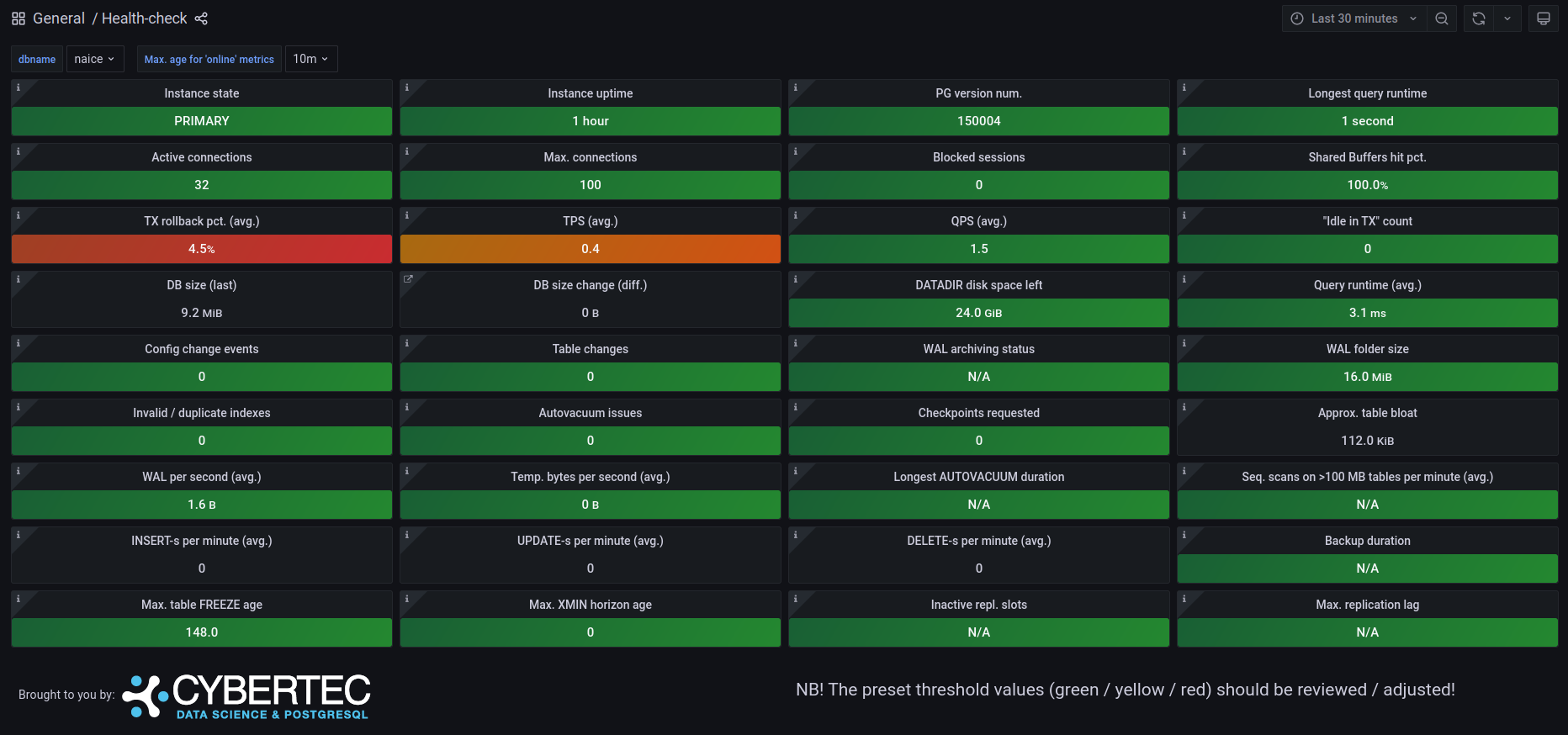1568x735 pixels.
Task: Click the share dashboard icon
Action: pyautogui.click(x=201, y=19)
